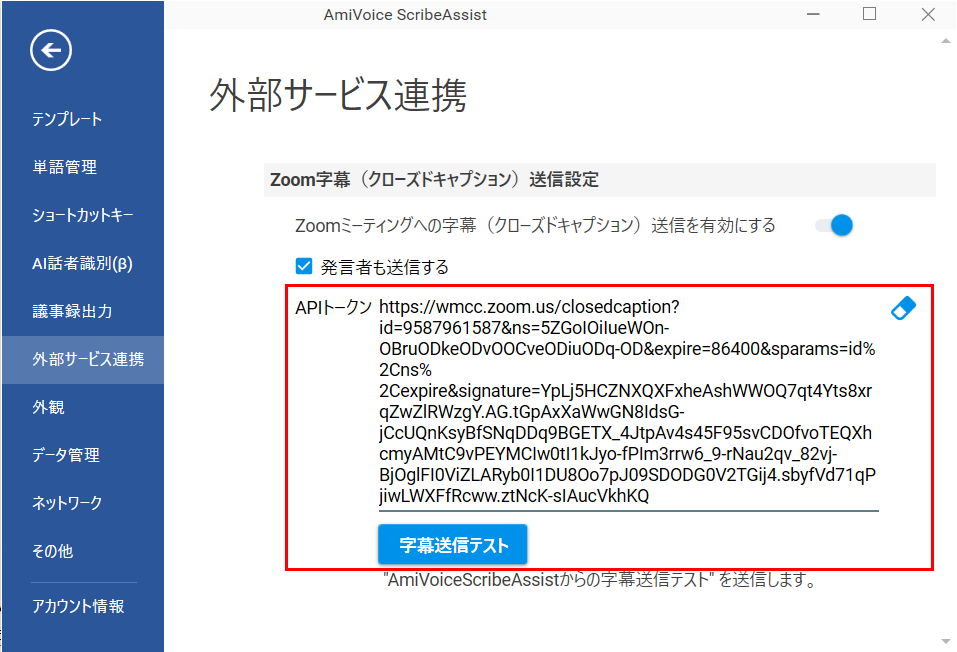Click the Zoom字幕 送信設定 section header
Image resolution: width=957 pixels, height=652 pixels.
coord(599,180)
